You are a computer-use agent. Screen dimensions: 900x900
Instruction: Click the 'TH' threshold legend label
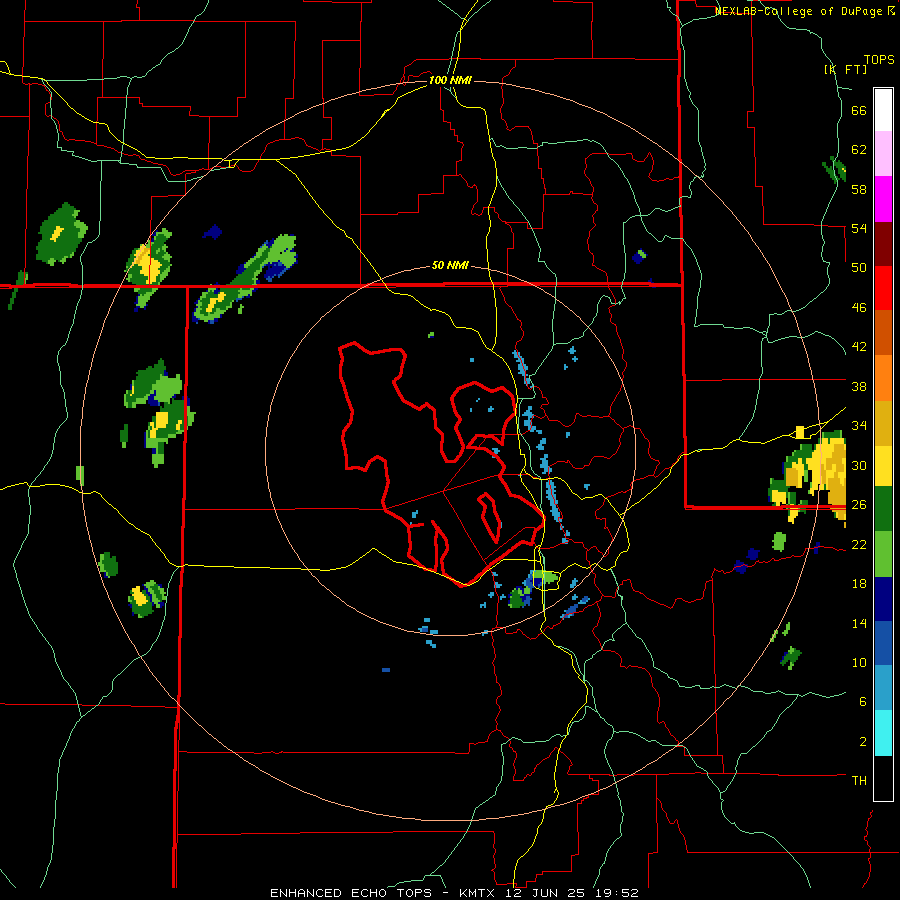click(859, 780)
